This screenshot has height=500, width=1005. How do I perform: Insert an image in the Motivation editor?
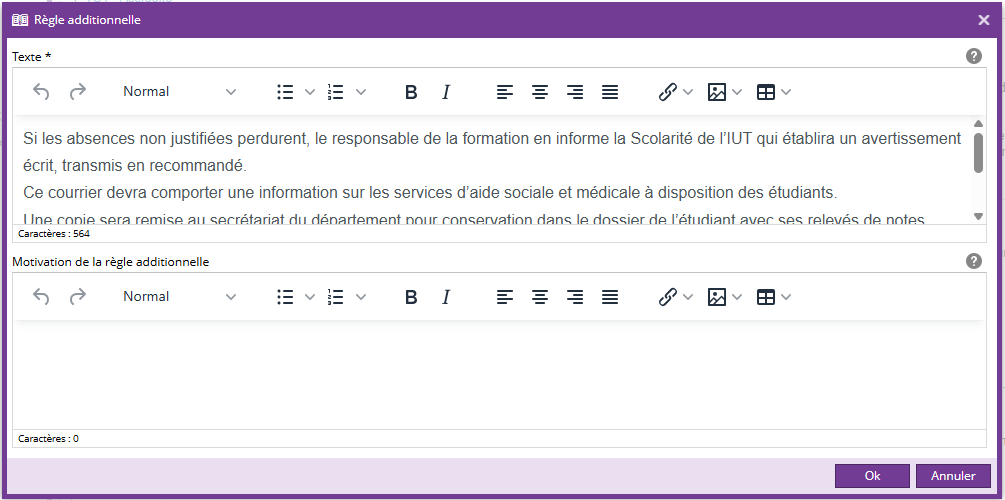click(x=717, y=297)
